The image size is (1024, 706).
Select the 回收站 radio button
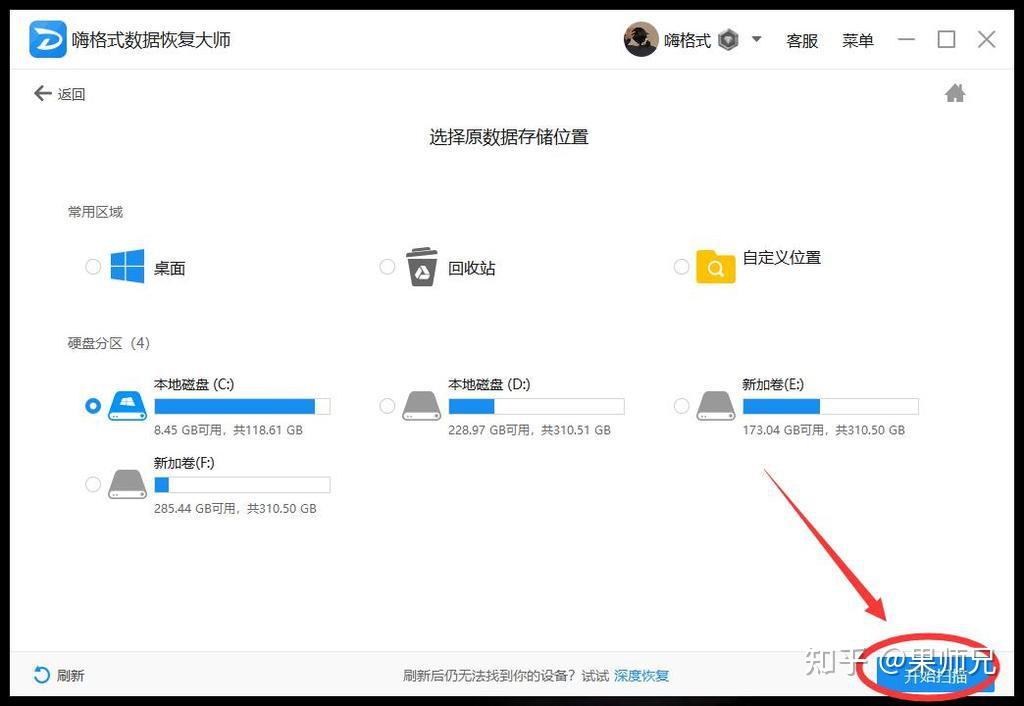pyautogui.click(x=387, y=266)
